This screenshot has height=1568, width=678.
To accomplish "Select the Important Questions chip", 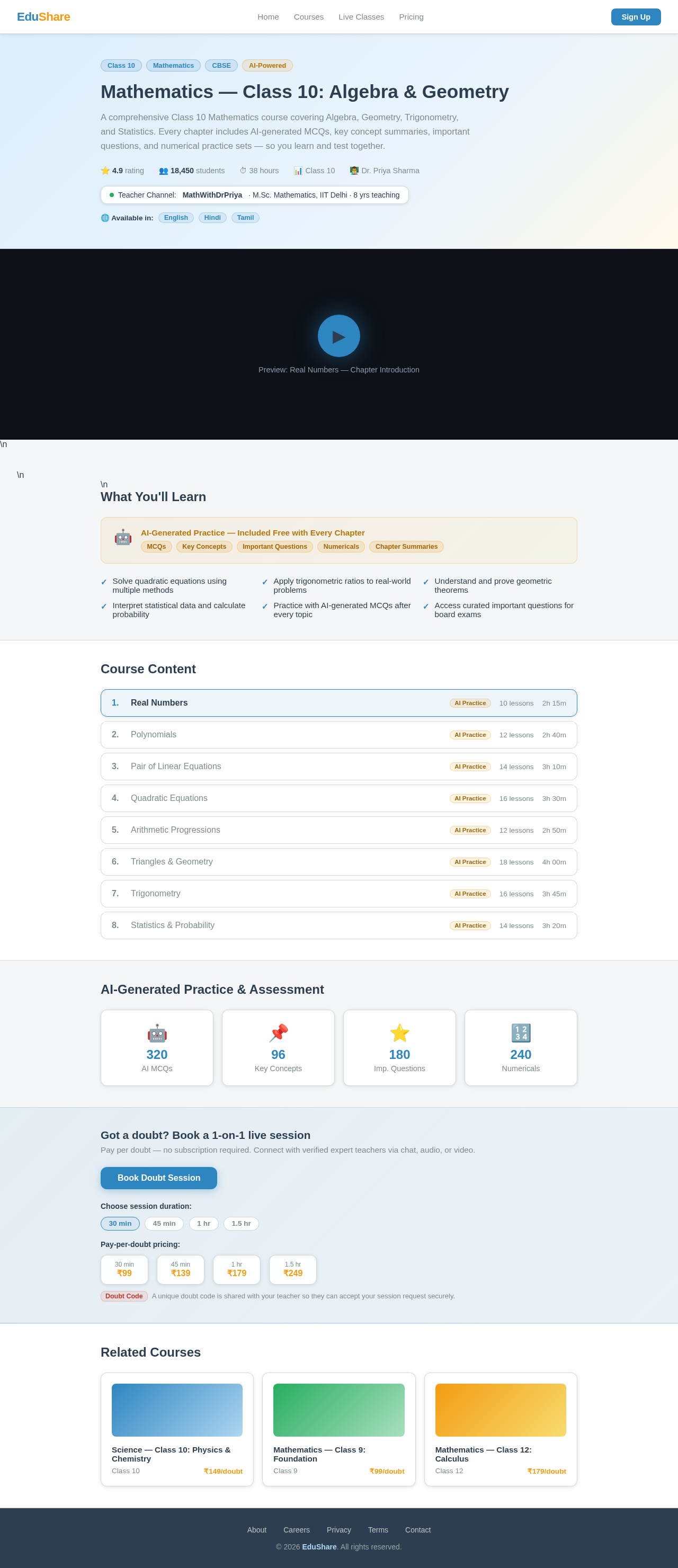I will coord(274,547).
